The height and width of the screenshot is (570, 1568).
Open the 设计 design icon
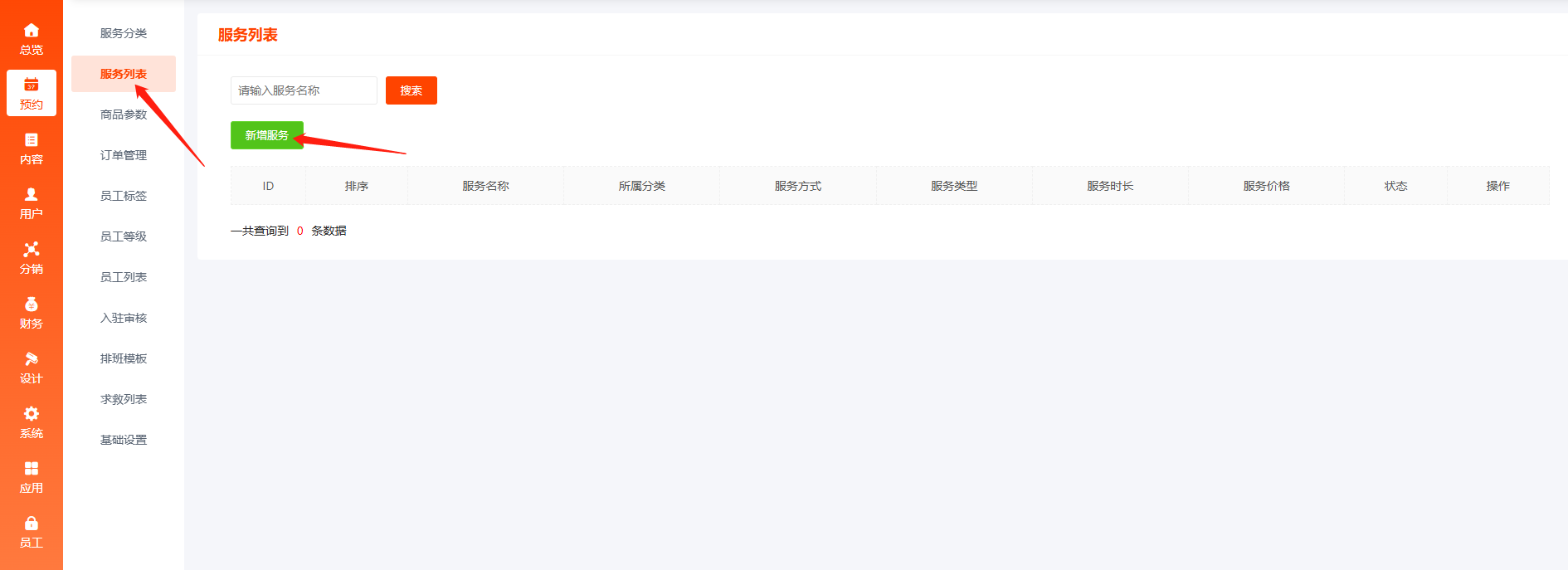coord(31,359)
